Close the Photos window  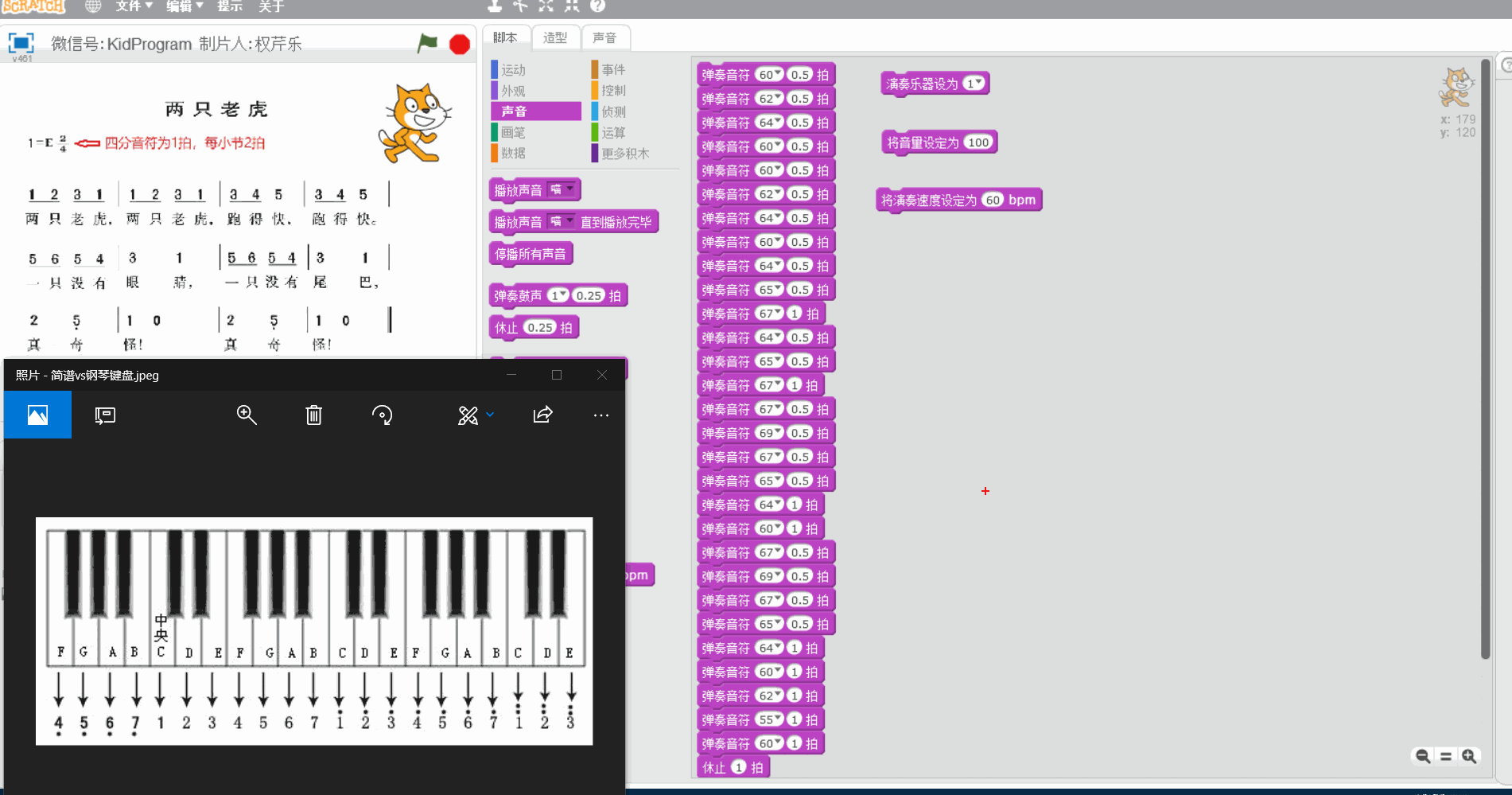[602, 375]
